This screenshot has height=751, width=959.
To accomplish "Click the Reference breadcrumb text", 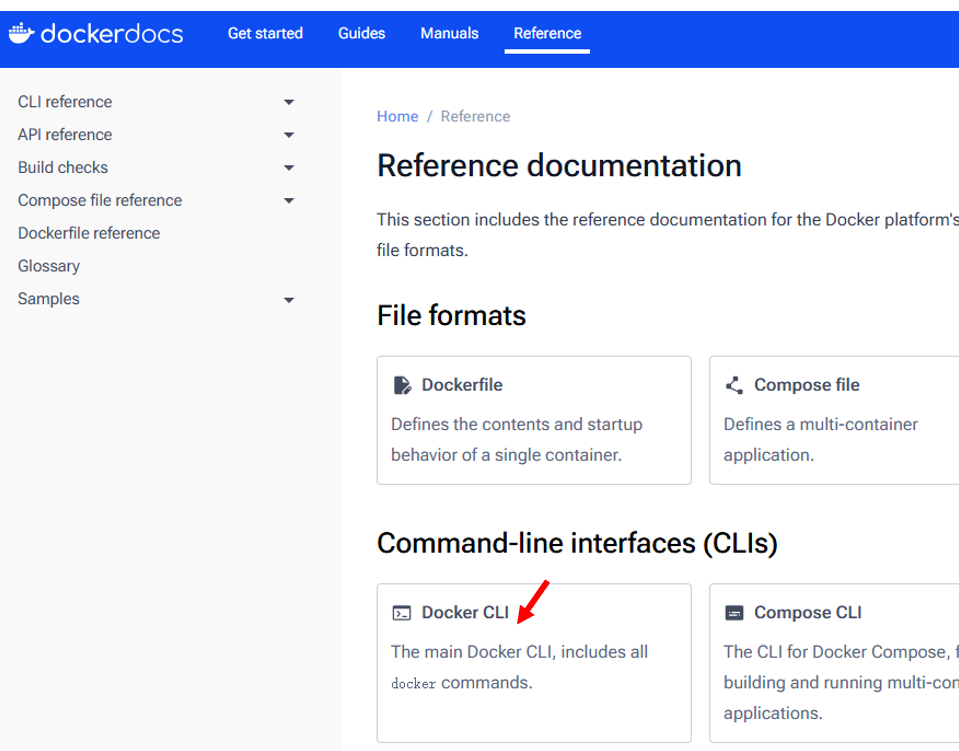I will point(475,116).
